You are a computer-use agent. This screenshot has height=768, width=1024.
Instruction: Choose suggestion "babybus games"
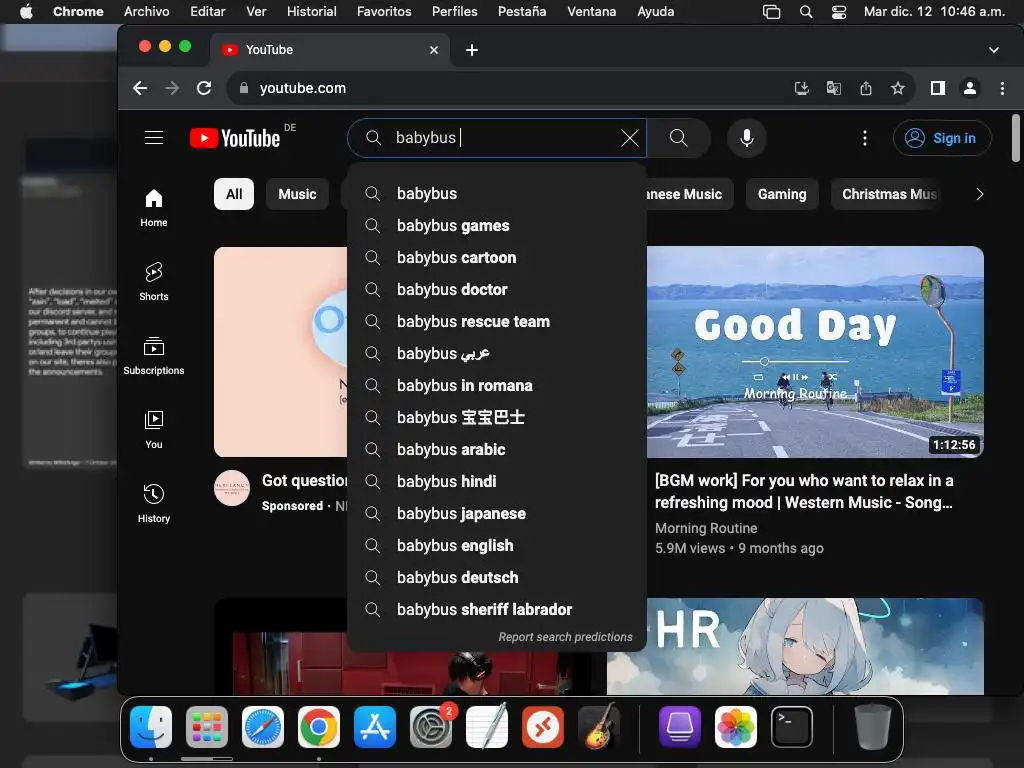pos(497,226)
